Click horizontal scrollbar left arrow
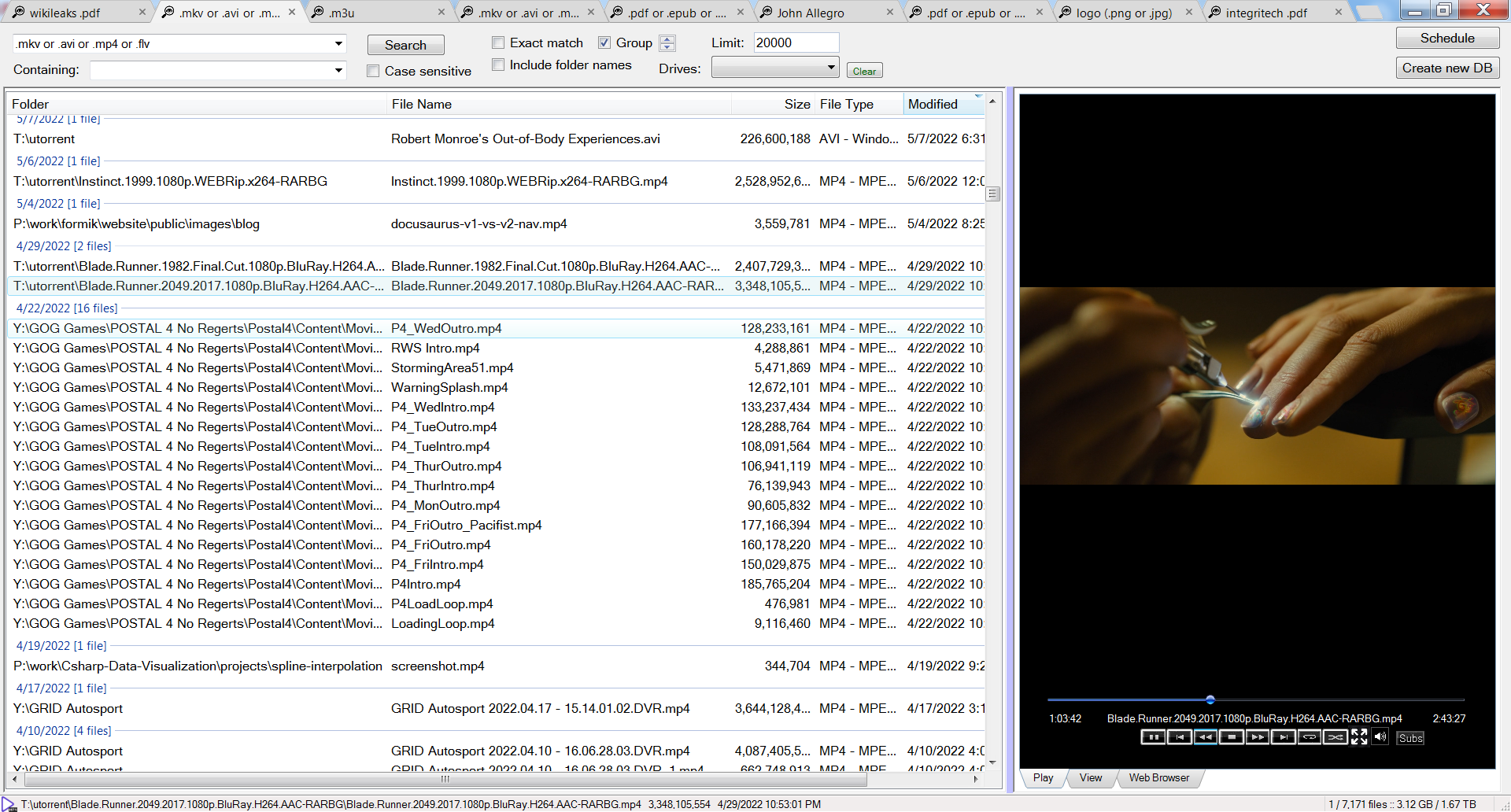 pyautogui.click(x=15, y=779)
